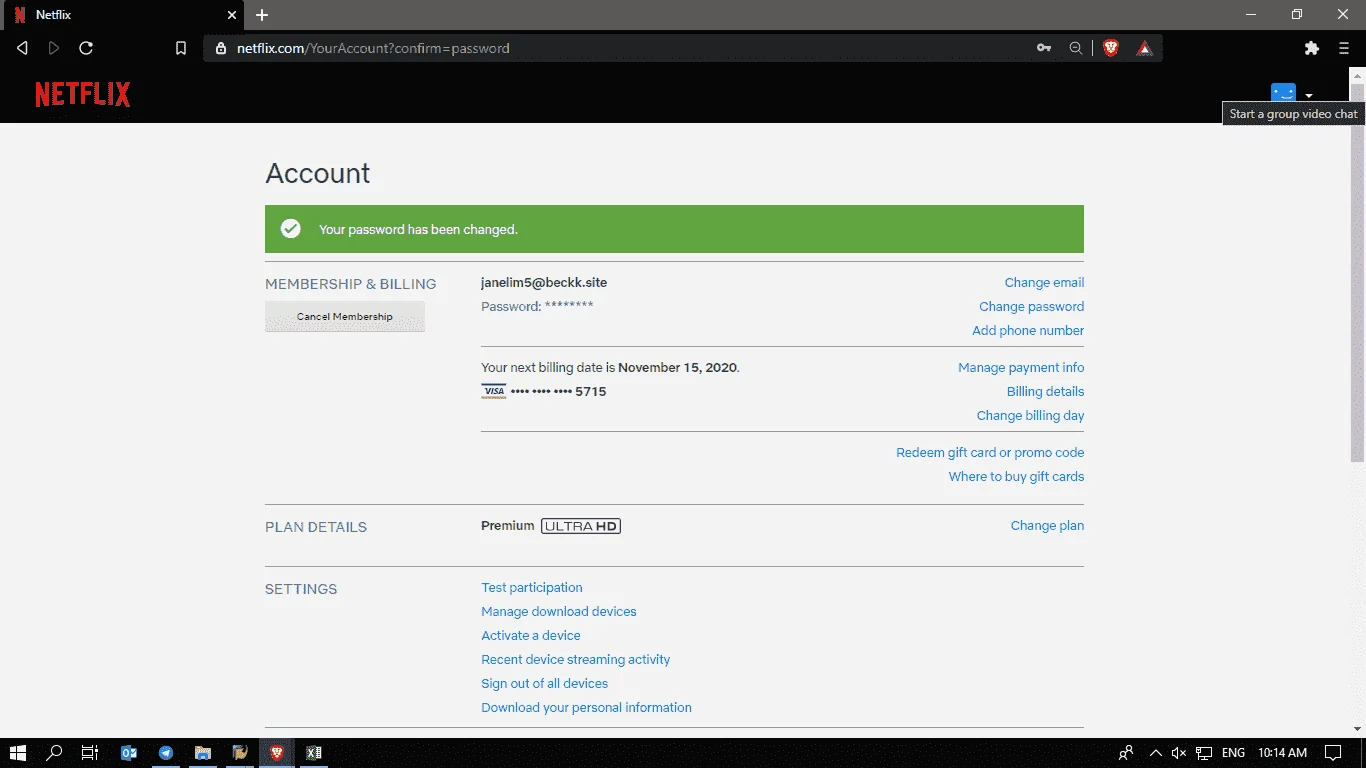
Task: Open Windows Task View
Action: click(x=90, y=753)
